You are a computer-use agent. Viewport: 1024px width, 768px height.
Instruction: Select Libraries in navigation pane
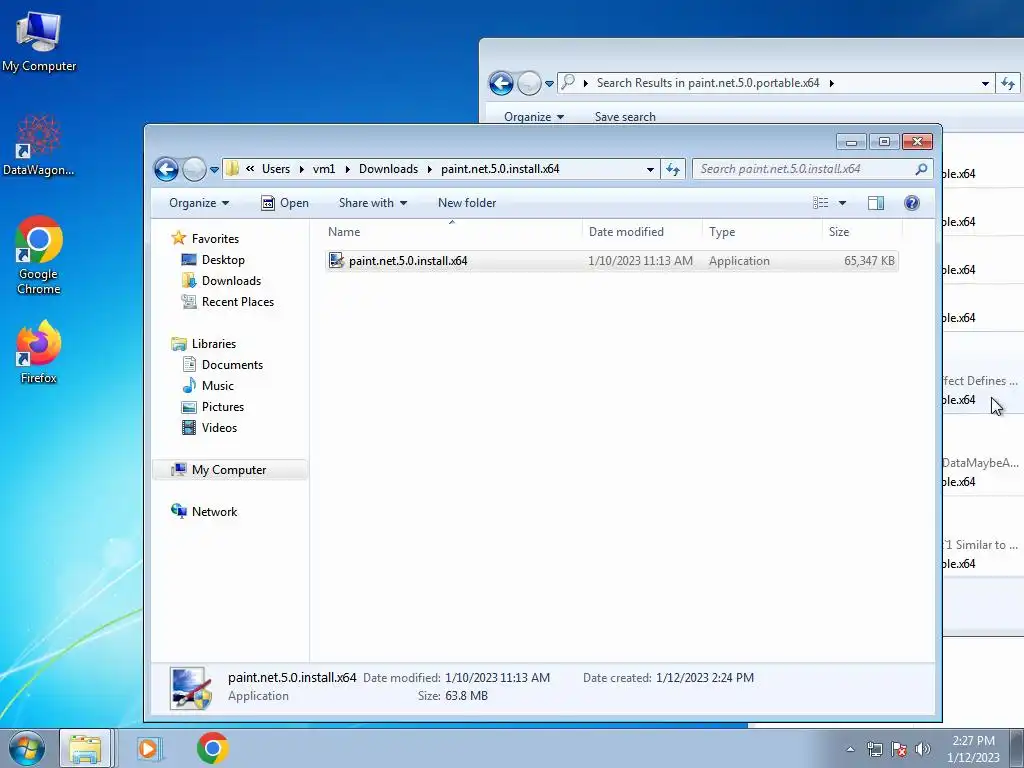click(x=214, y=344)
